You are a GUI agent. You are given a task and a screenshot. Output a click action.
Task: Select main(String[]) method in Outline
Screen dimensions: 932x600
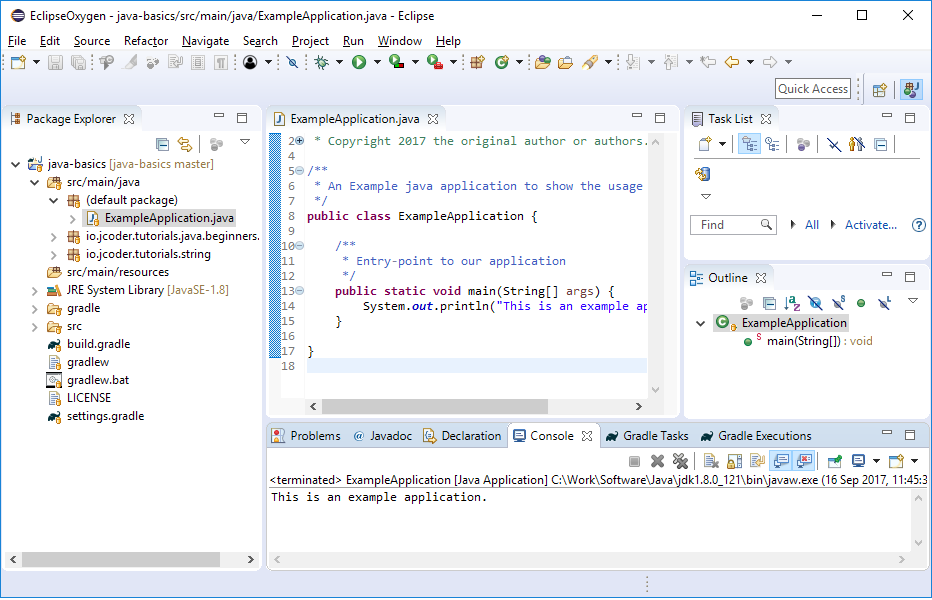tap(808, 341)
